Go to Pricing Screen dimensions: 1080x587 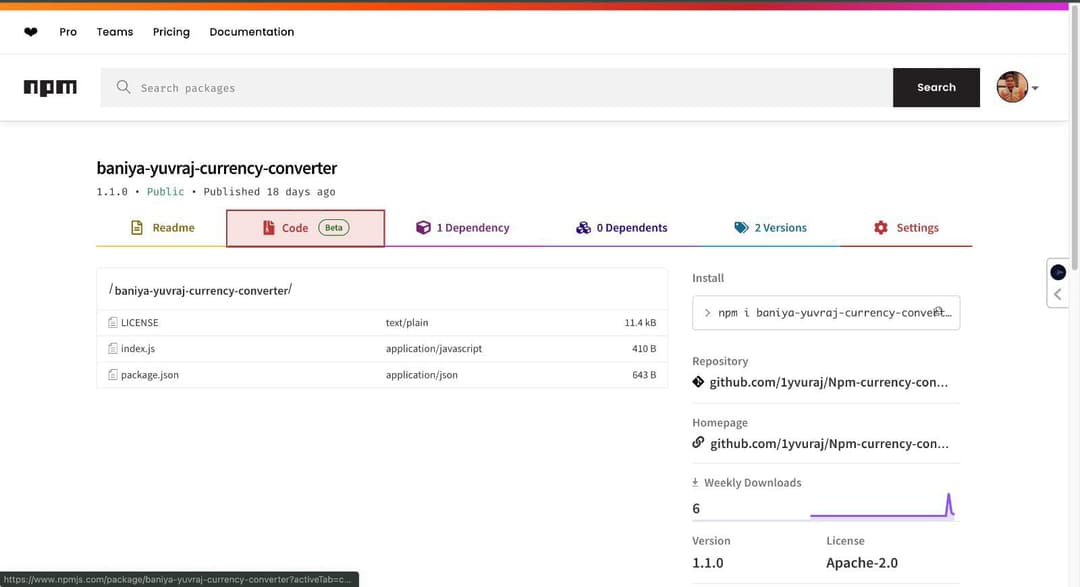[171, 32]
